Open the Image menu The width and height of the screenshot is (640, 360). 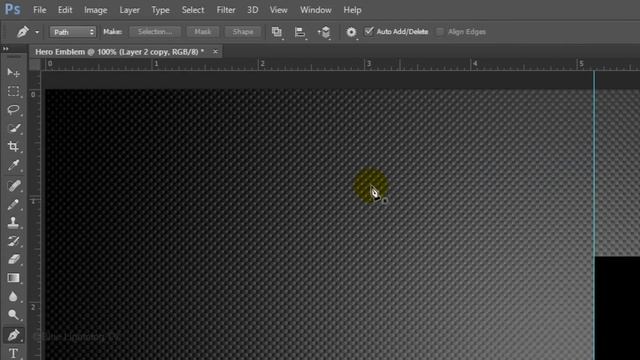tap(96, 10)
